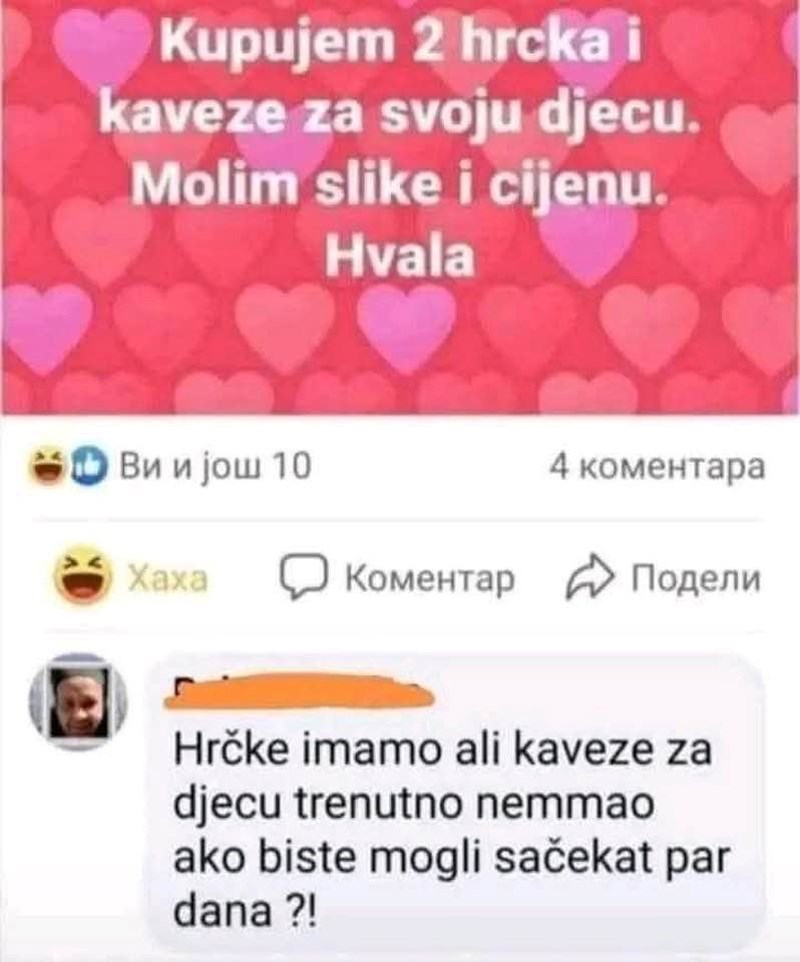
Task: Click the blue Like thumb icon beside the reaction count
Action: [x=90, y=468]
